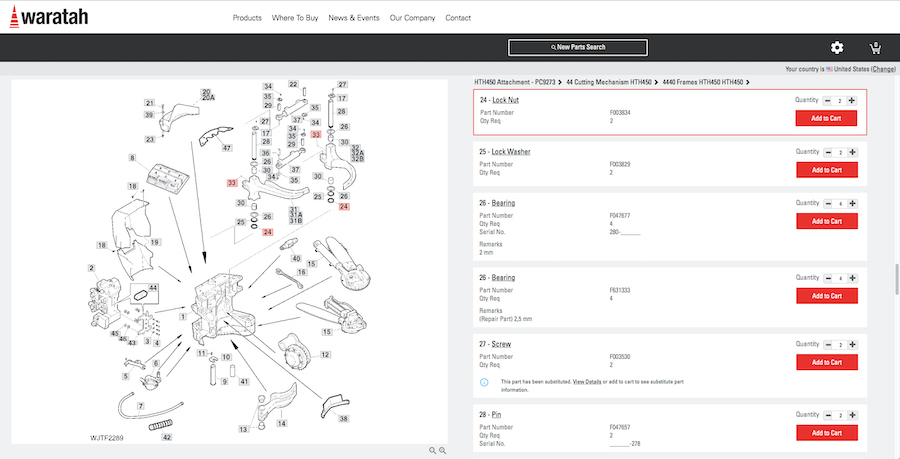
Task: Click the 28 Pin quantity field
Action: coord(840,415)
